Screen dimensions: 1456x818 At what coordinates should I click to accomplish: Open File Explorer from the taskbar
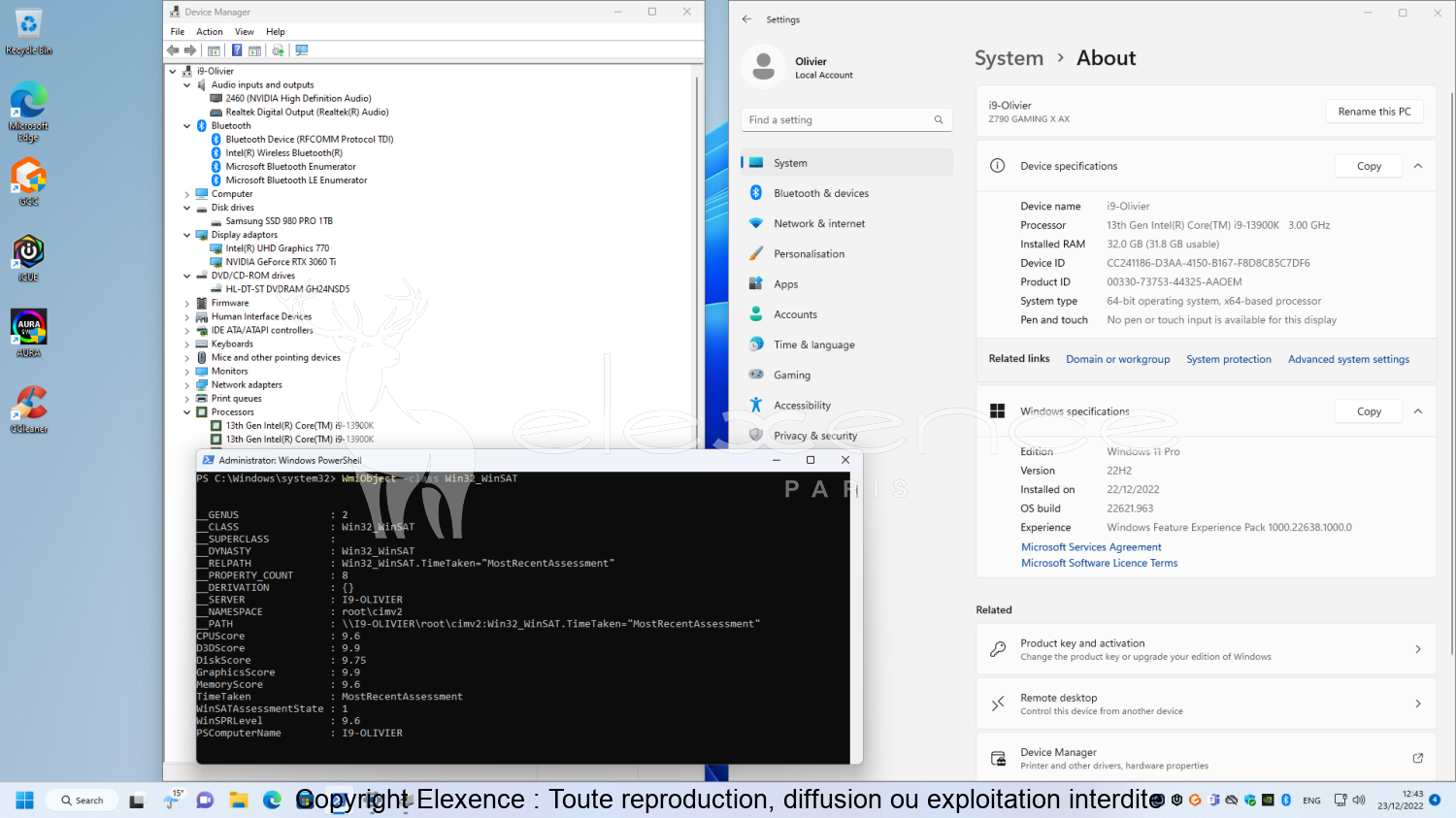[239, 801]
